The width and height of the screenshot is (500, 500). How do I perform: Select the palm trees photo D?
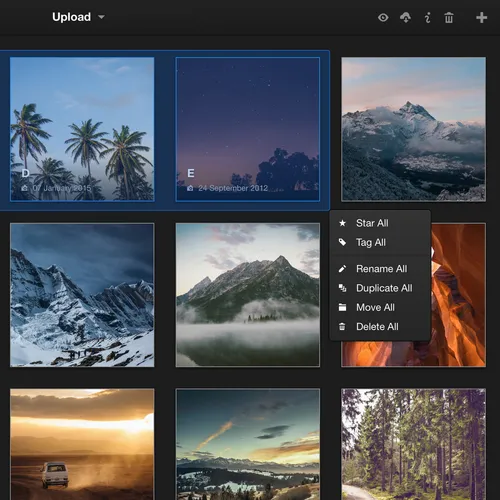point(82,129)
